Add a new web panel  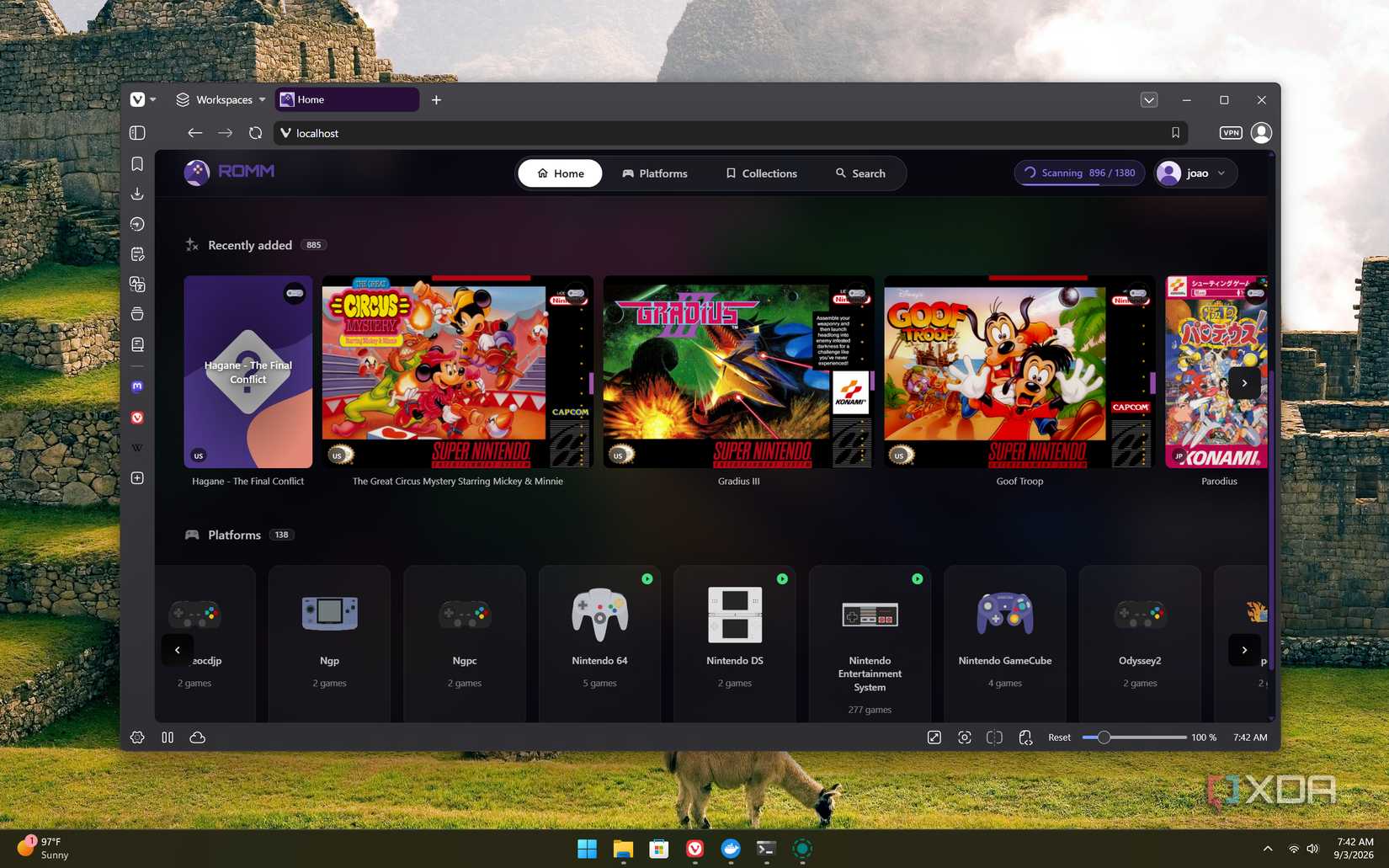tap(137, 478)
